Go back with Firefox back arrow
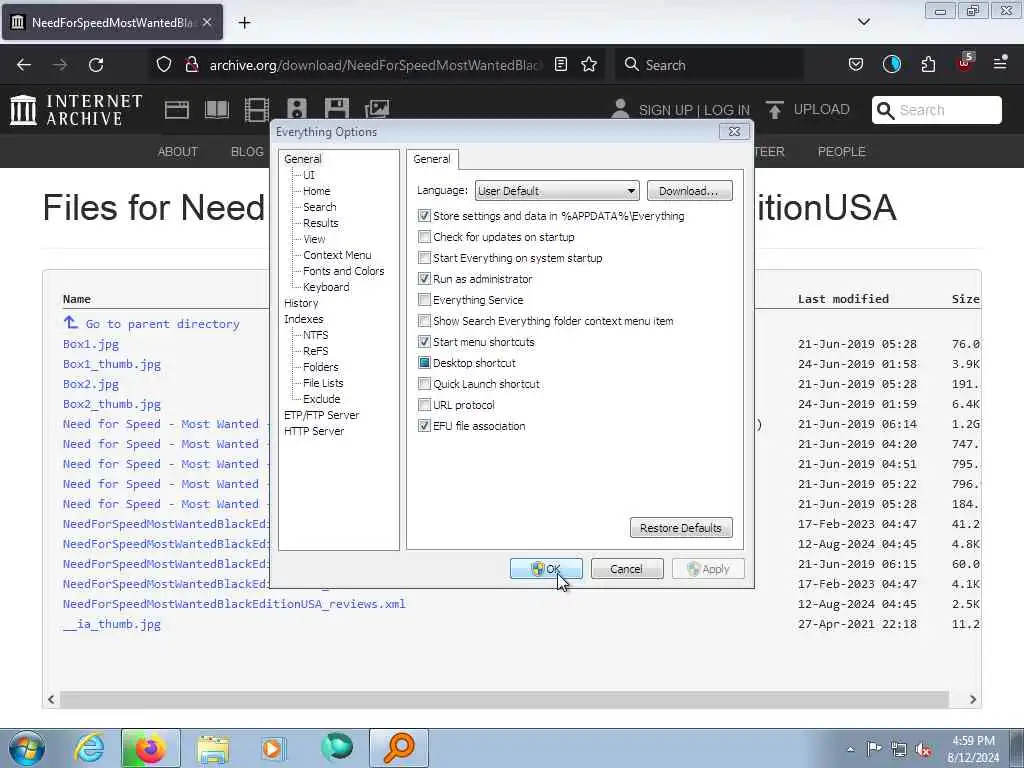 (24, 65)
